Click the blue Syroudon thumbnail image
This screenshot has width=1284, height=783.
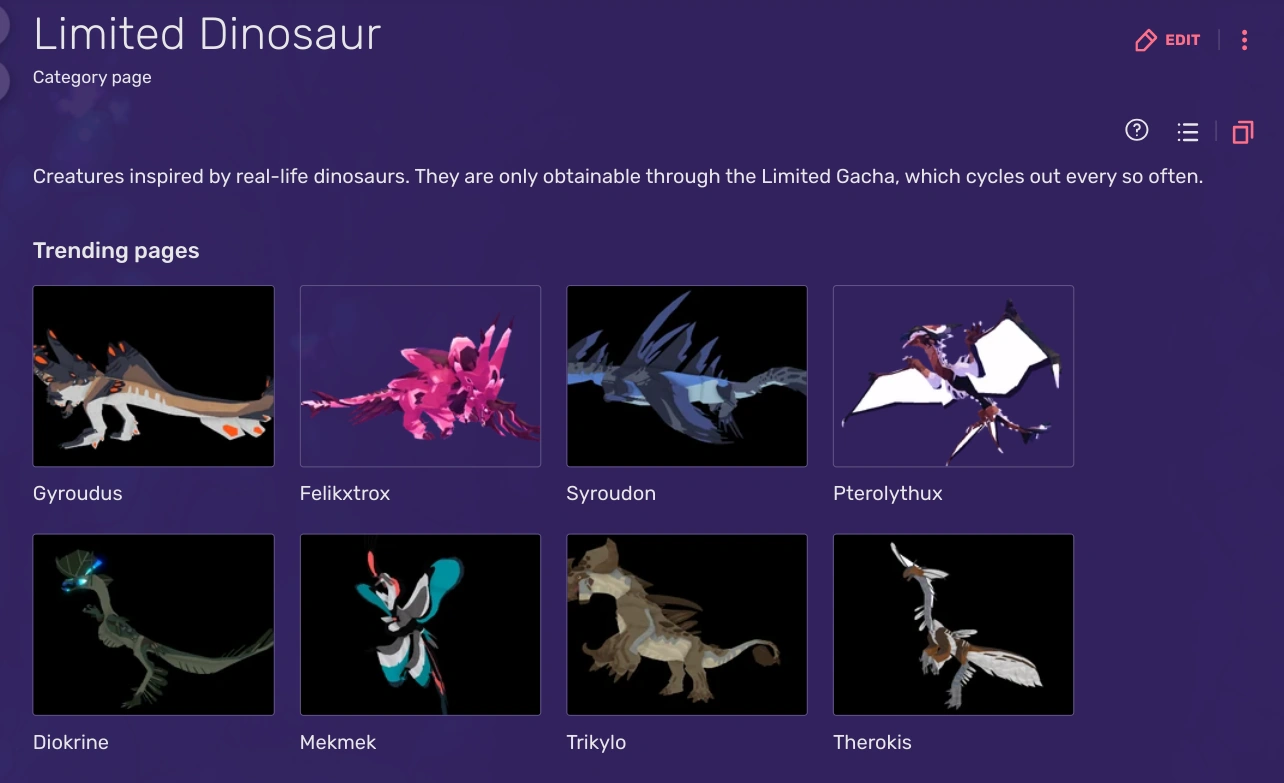point(687,375)
